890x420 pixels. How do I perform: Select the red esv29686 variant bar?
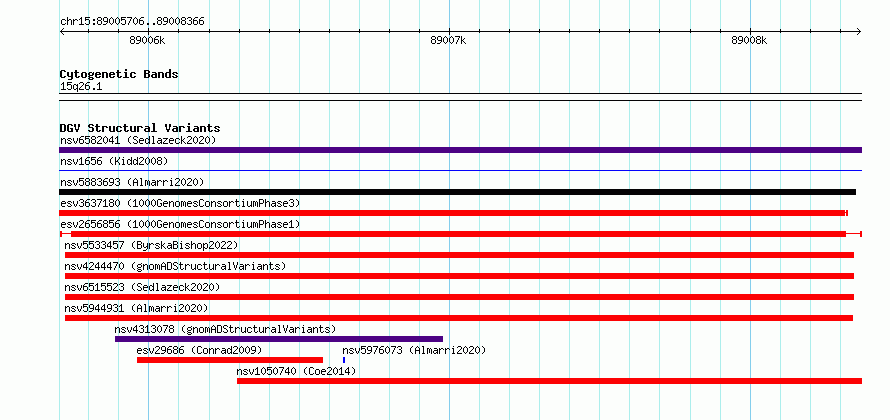pos(230,360)
